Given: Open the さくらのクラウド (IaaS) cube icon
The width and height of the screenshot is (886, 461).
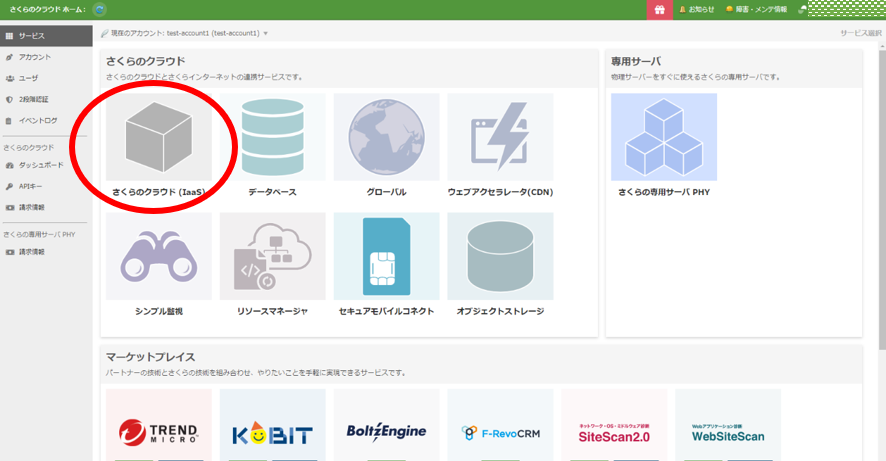Looking at the screenshot, I should (159, 137).
